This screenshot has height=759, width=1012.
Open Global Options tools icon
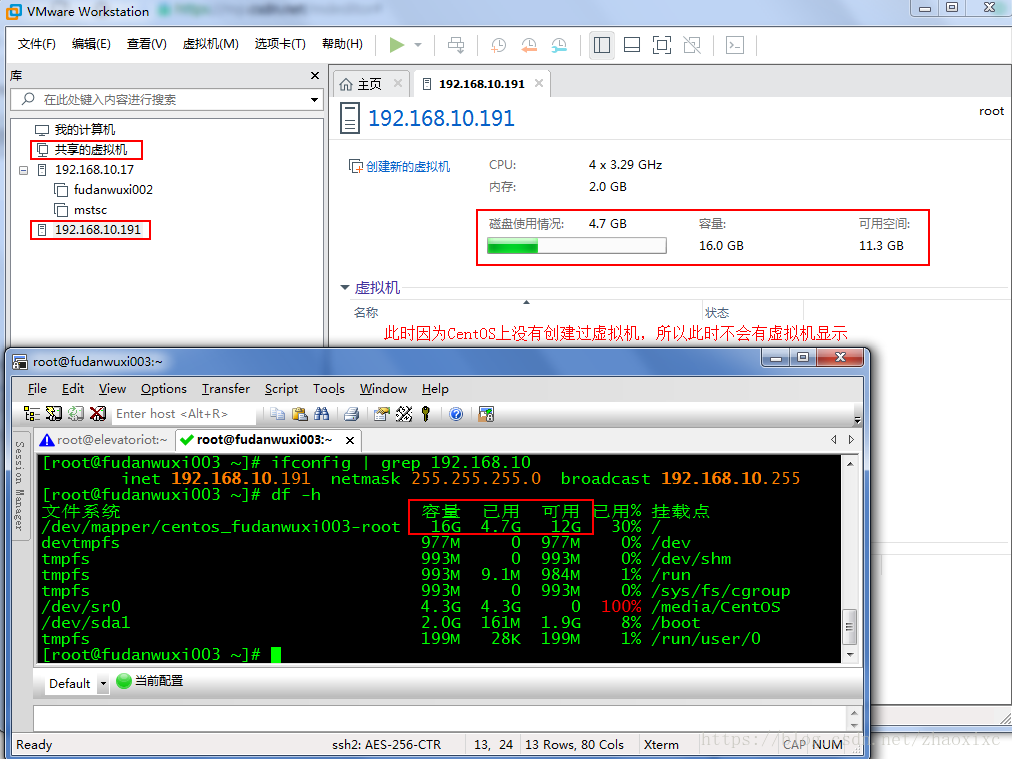coord(404,414)
